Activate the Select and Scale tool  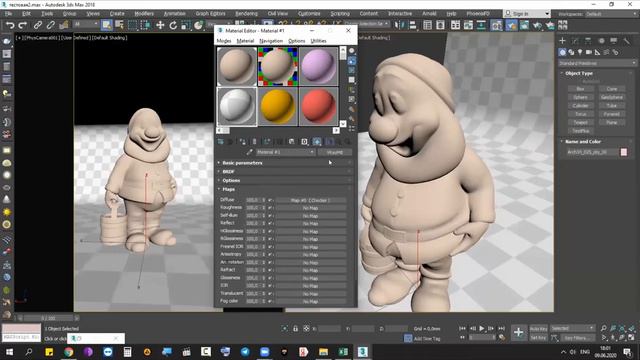tap(186, 25)
